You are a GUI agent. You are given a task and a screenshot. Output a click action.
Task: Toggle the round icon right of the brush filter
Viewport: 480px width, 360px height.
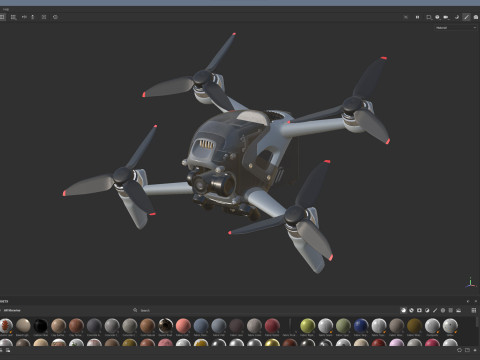tap(443, 310)
